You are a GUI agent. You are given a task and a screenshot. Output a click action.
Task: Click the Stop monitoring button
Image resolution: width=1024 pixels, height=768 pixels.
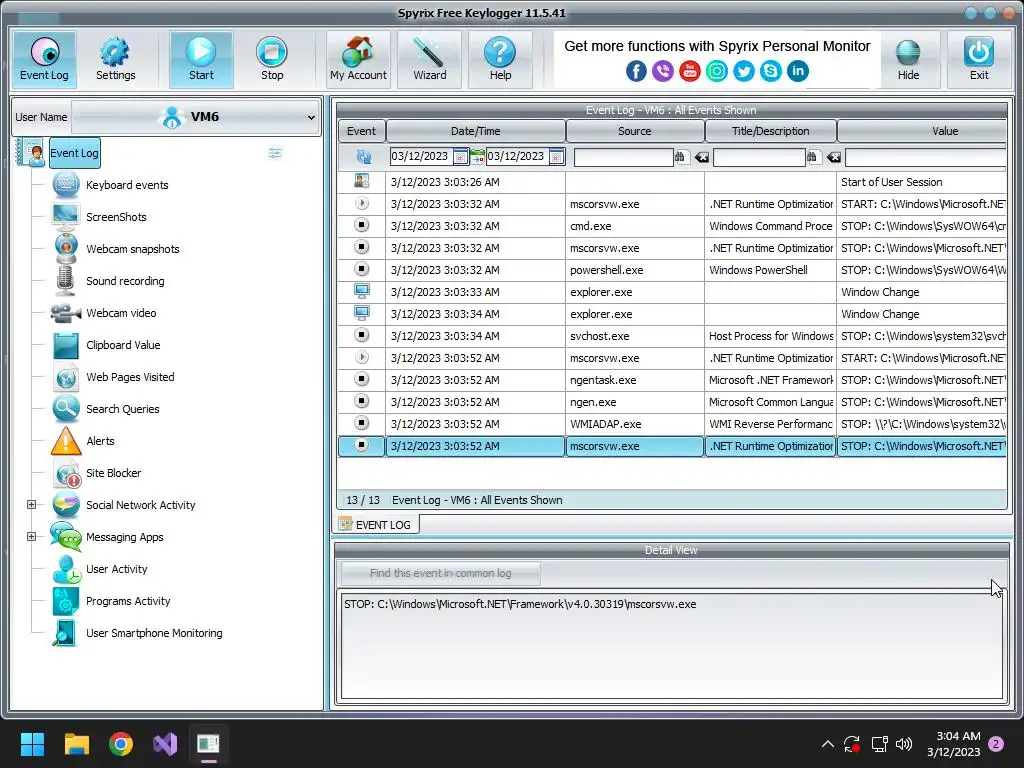(272, 59)
